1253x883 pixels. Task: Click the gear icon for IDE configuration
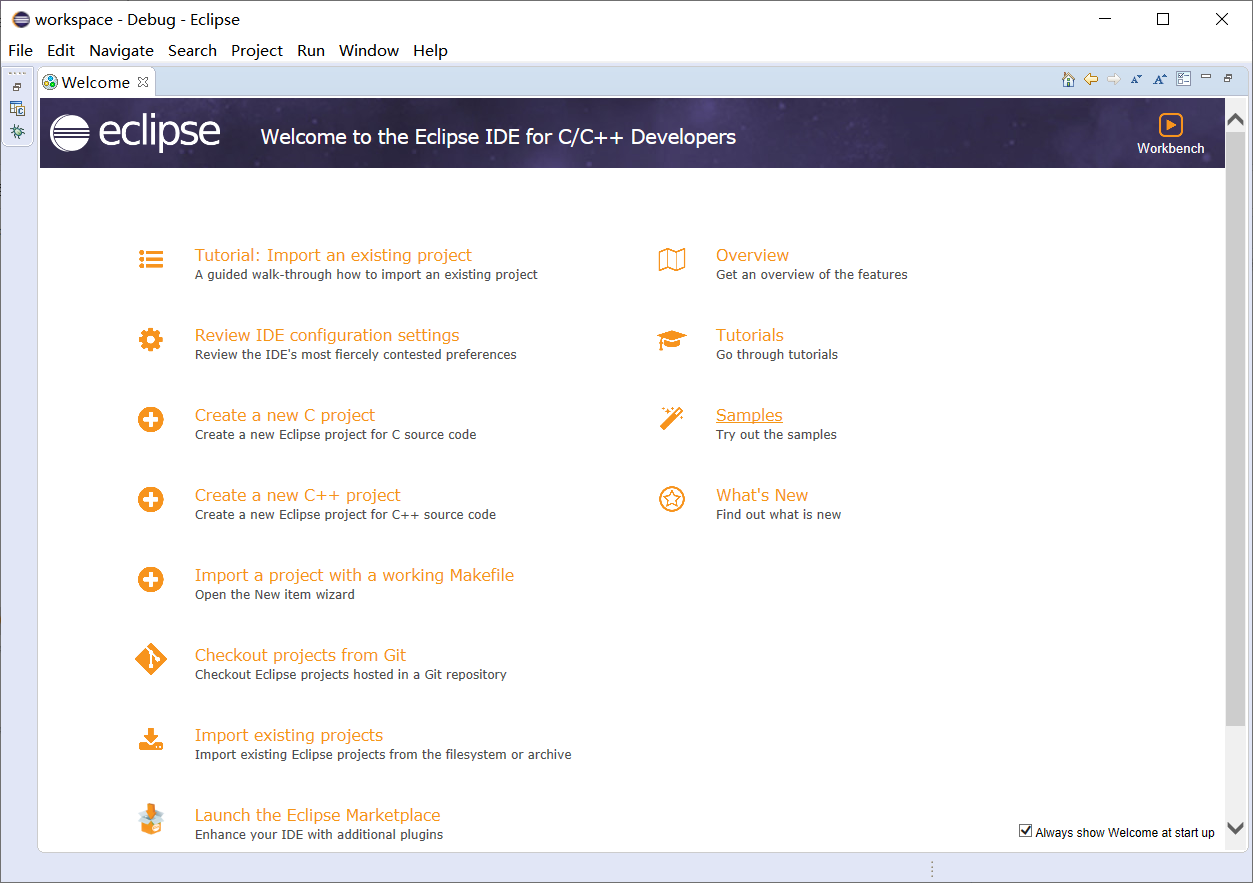151,340
